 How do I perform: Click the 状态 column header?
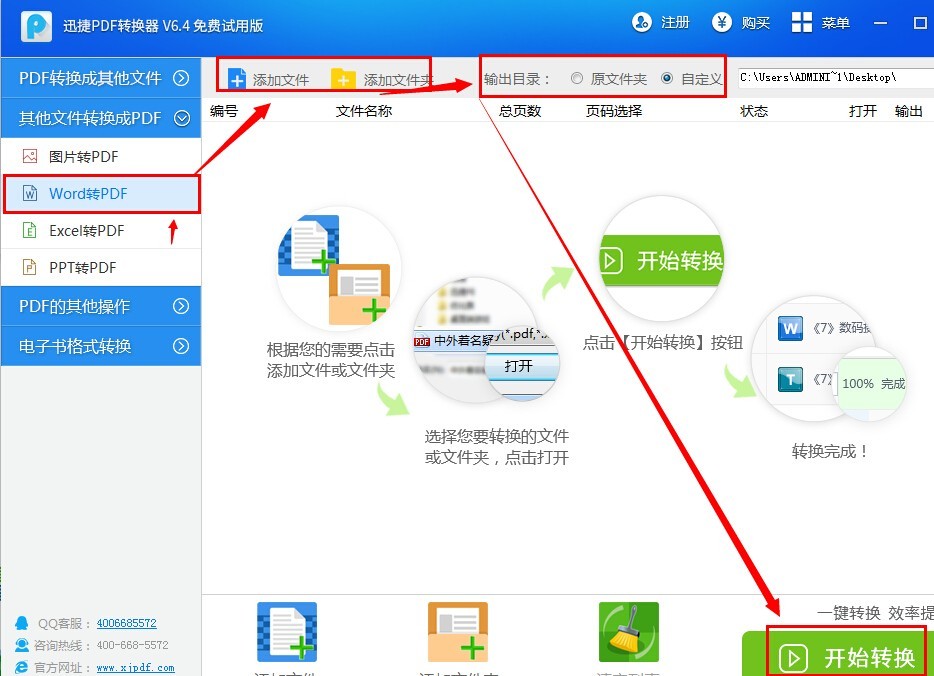754,111
